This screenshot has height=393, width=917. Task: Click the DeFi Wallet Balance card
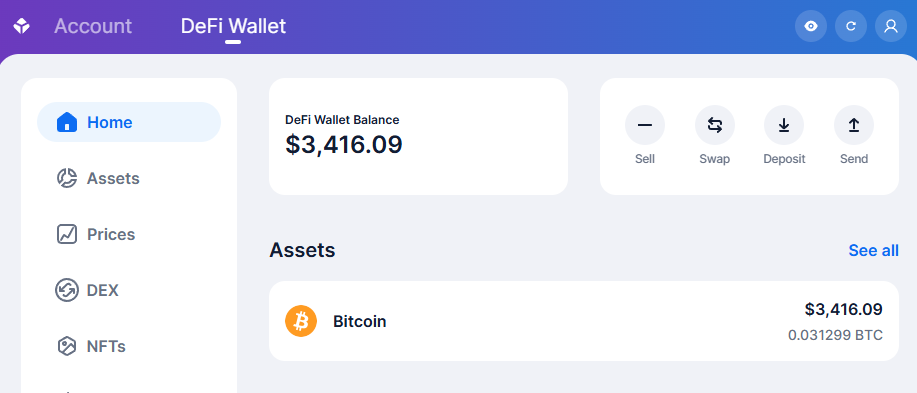(x=418, y=136)
